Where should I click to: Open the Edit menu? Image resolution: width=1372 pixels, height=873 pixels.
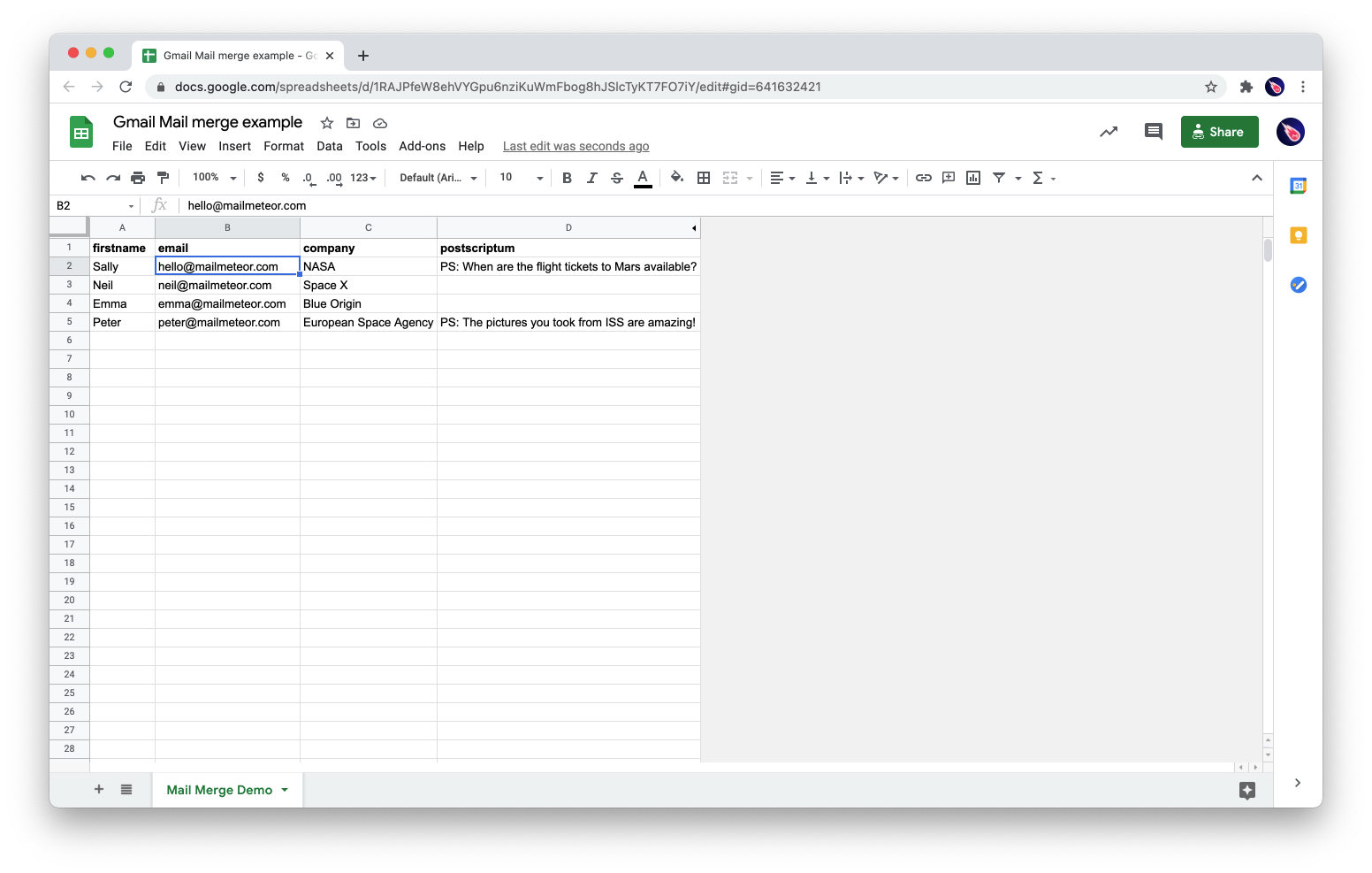[156, 146]
